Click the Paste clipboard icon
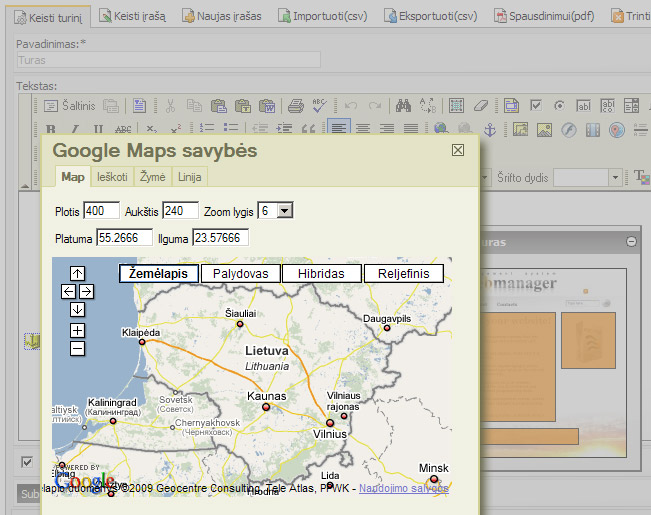 click(x=218, y=106)
